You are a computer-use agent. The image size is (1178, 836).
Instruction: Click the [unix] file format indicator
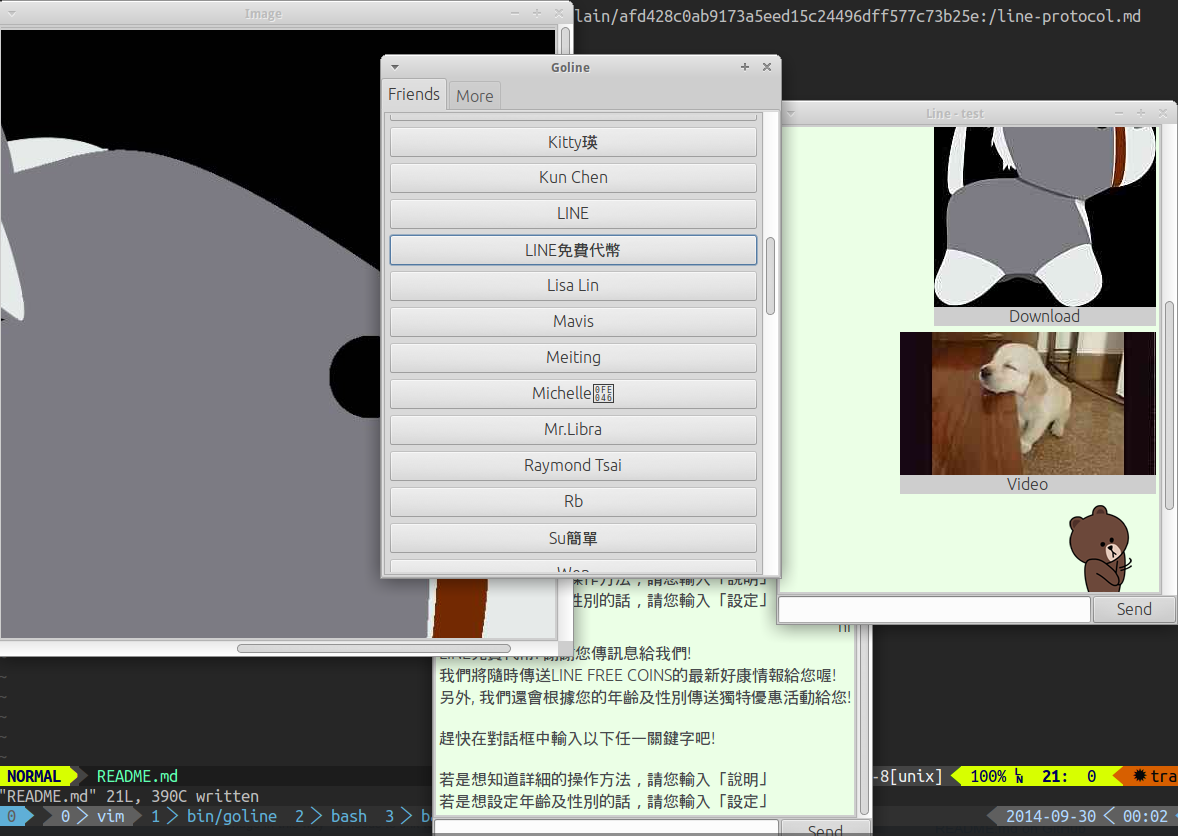916,776
